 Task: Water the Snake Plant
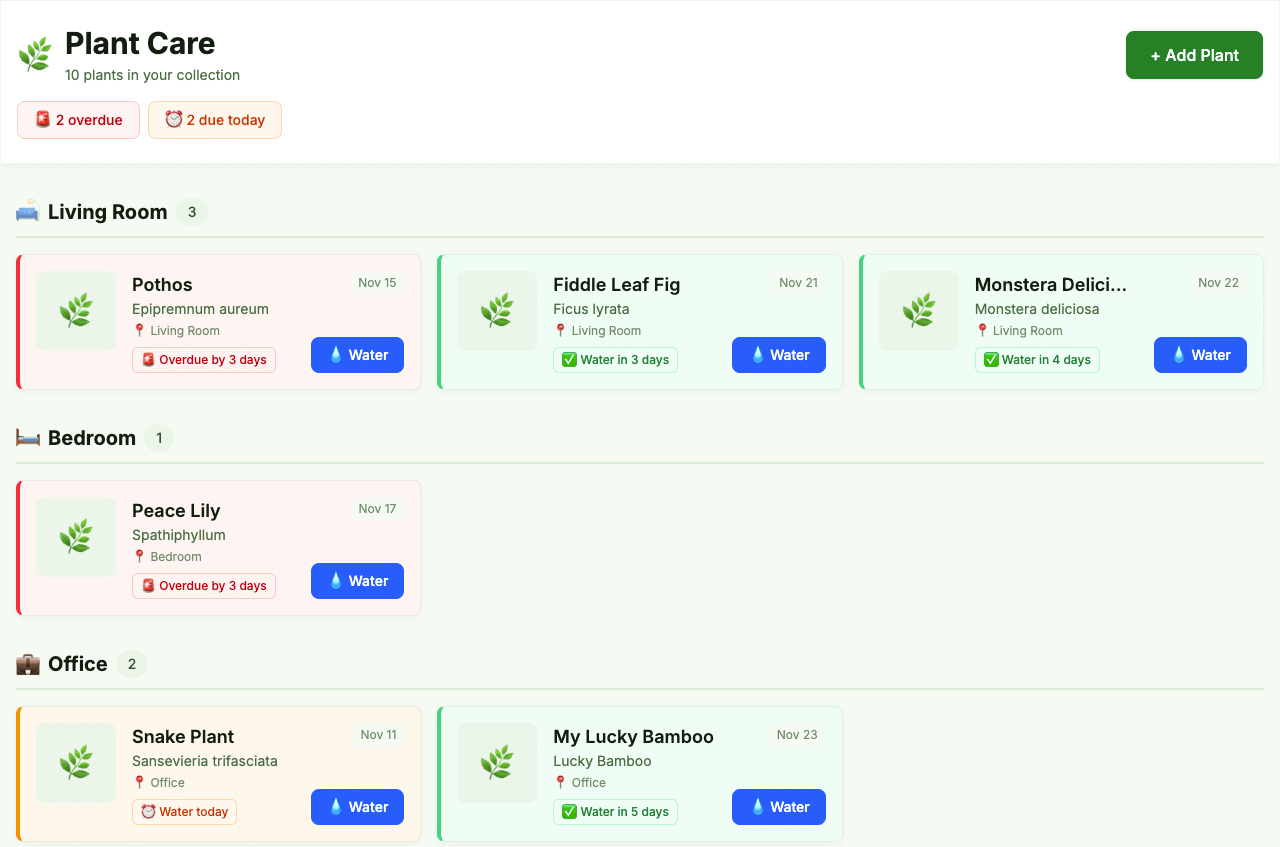coord(357,807)
